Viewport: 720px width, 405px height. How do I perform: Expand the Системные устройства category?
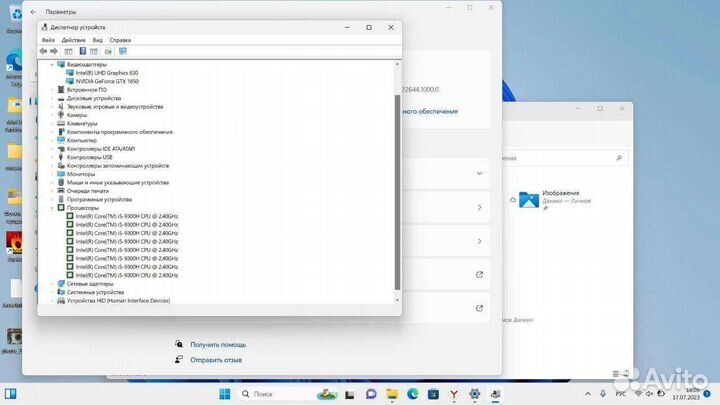[x=52, y=292]
